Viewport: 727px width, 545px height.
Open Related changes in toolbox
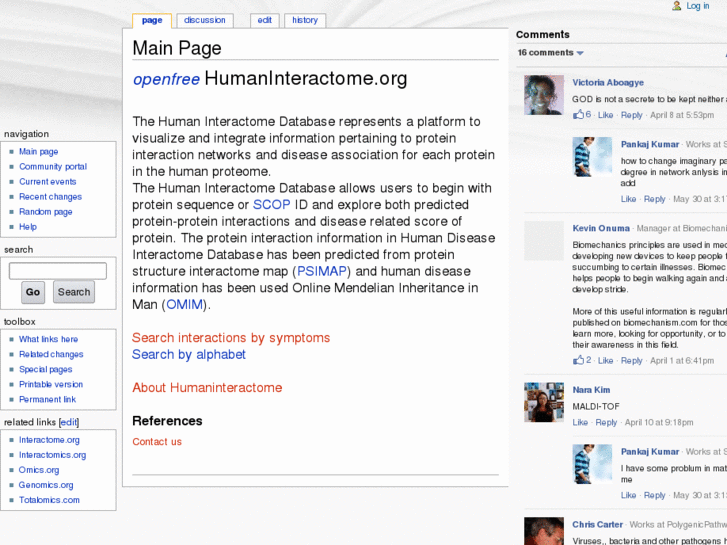[x=51, y=354]
